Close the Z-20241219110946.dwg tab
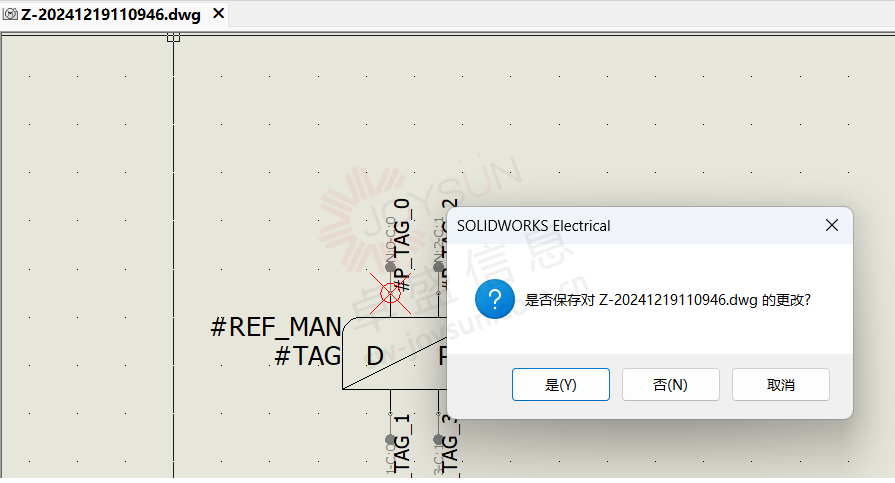895x483 pixels. coord(218,14)
